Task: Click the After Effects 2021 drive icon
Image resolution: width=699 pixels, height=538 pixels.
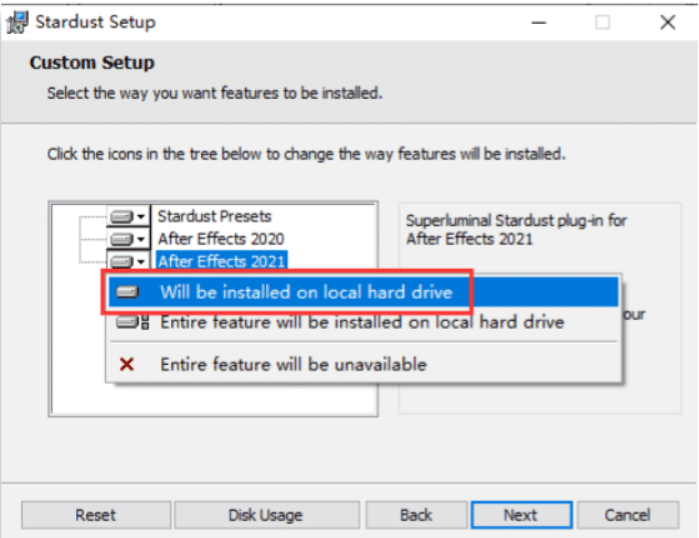Action: (x=122, y=261)
